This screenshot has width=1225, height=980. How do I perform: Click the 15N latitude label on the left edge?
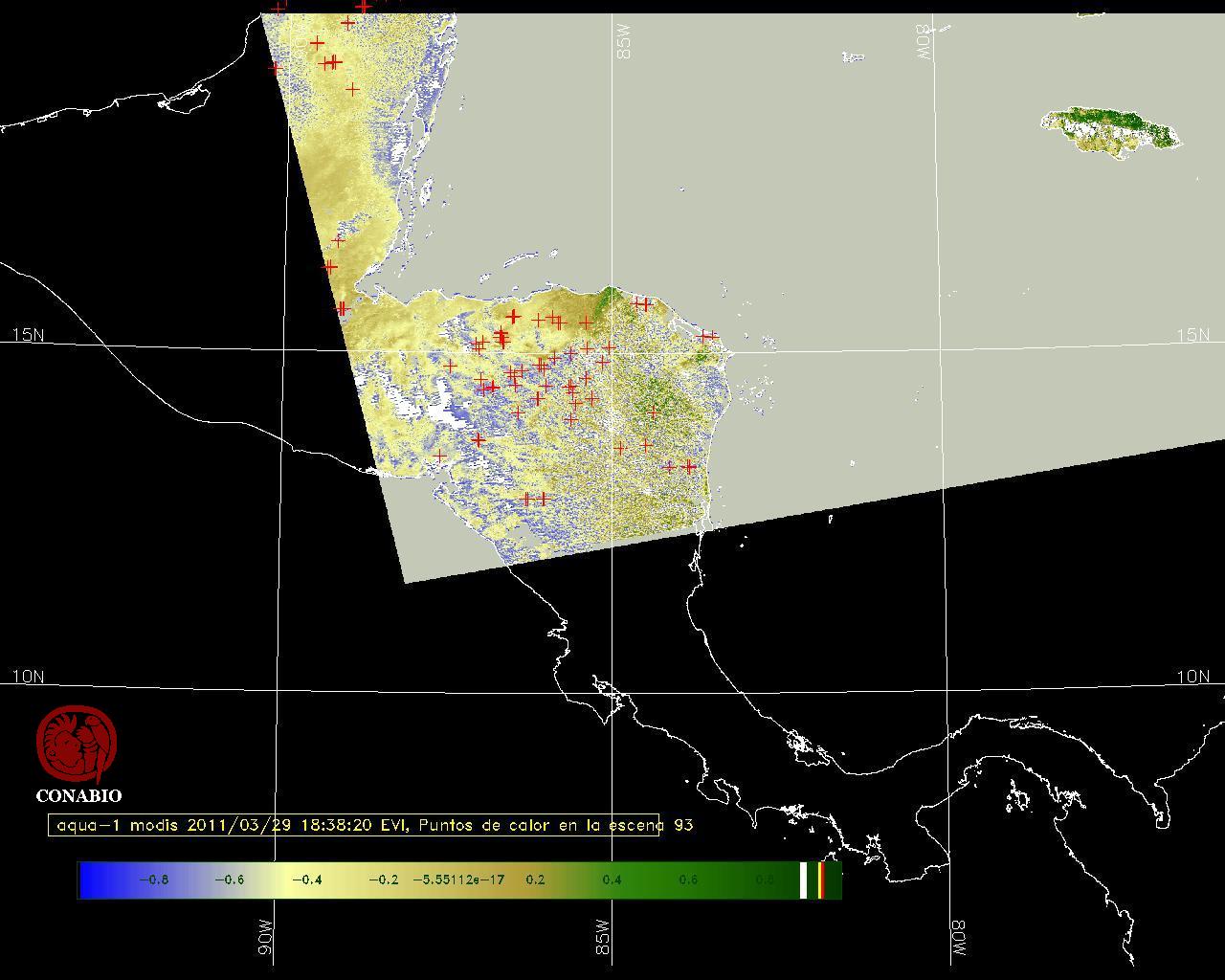(x=28, y=335)
